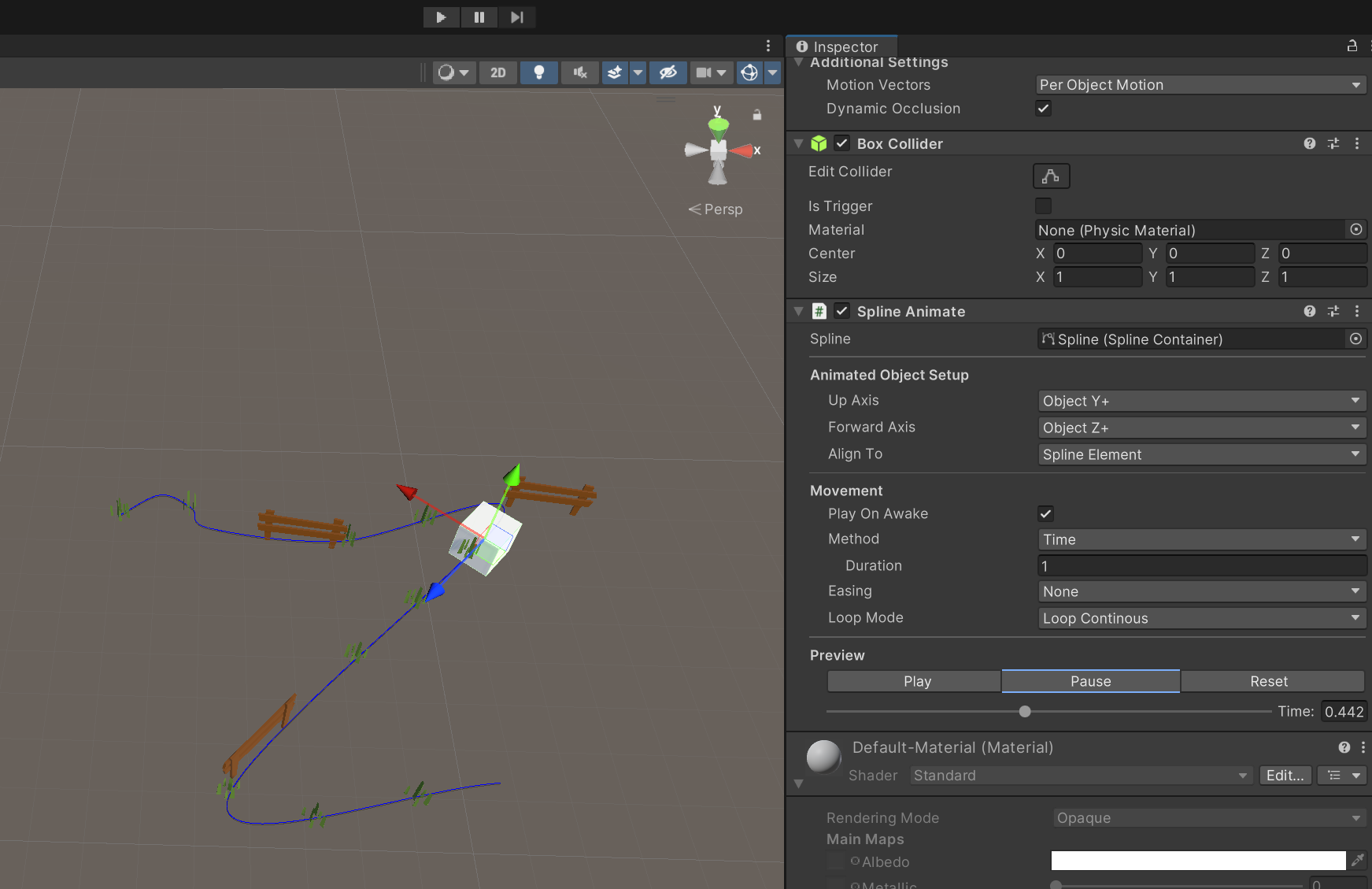This screenshot has height=889, width=1372.
Task: Open the Loop Mode dropdown
Action: pyautogui.click(x=1201, y=618)
